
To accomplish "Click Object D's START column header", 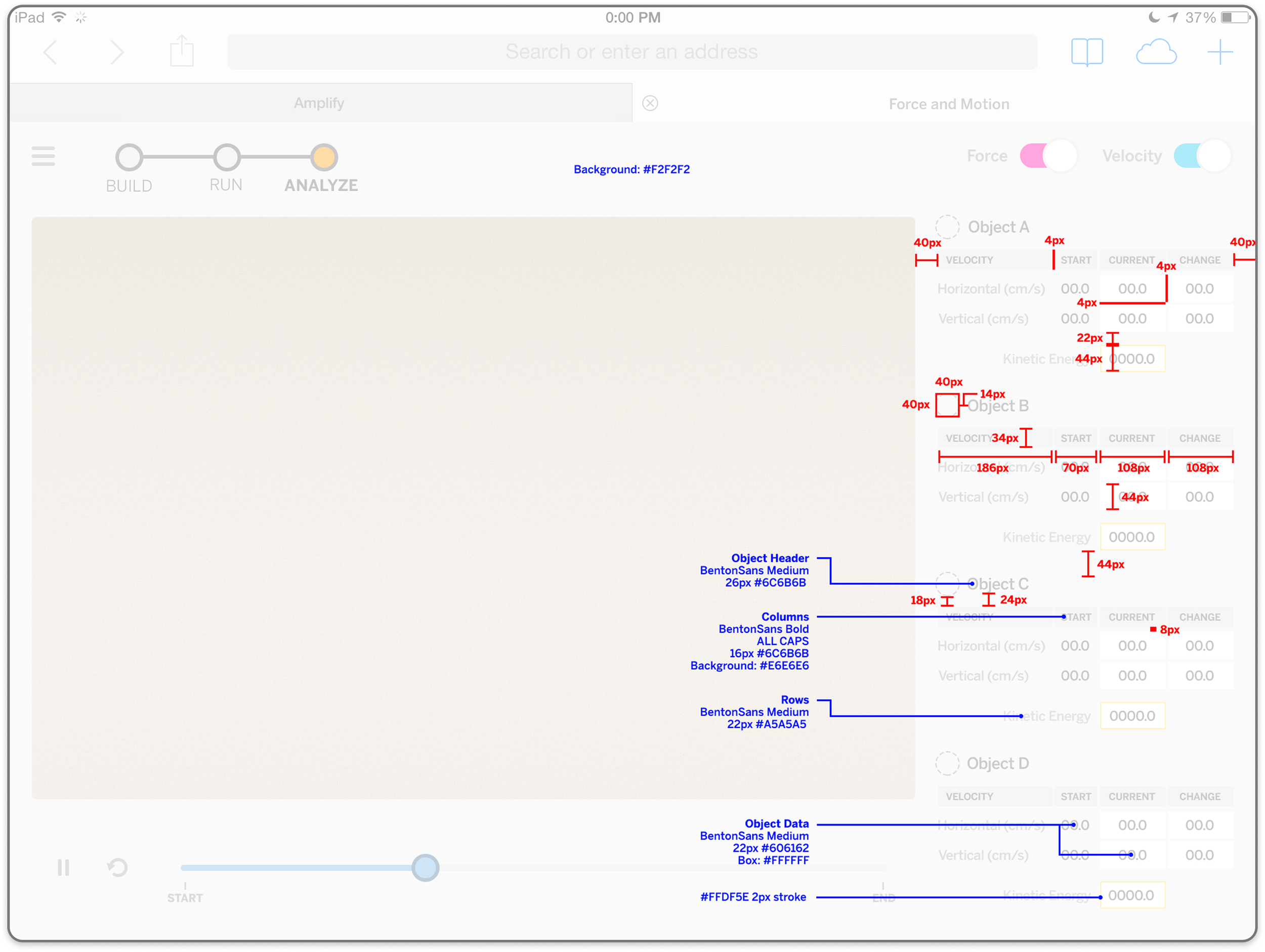I will [1076, 797].
